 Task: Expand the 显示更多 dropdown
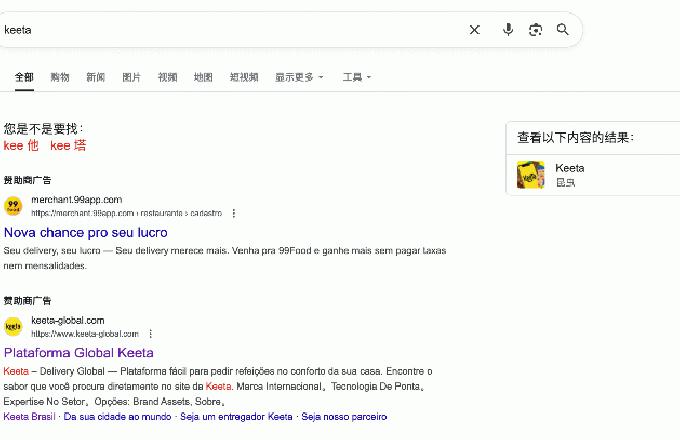click(299, 77)
